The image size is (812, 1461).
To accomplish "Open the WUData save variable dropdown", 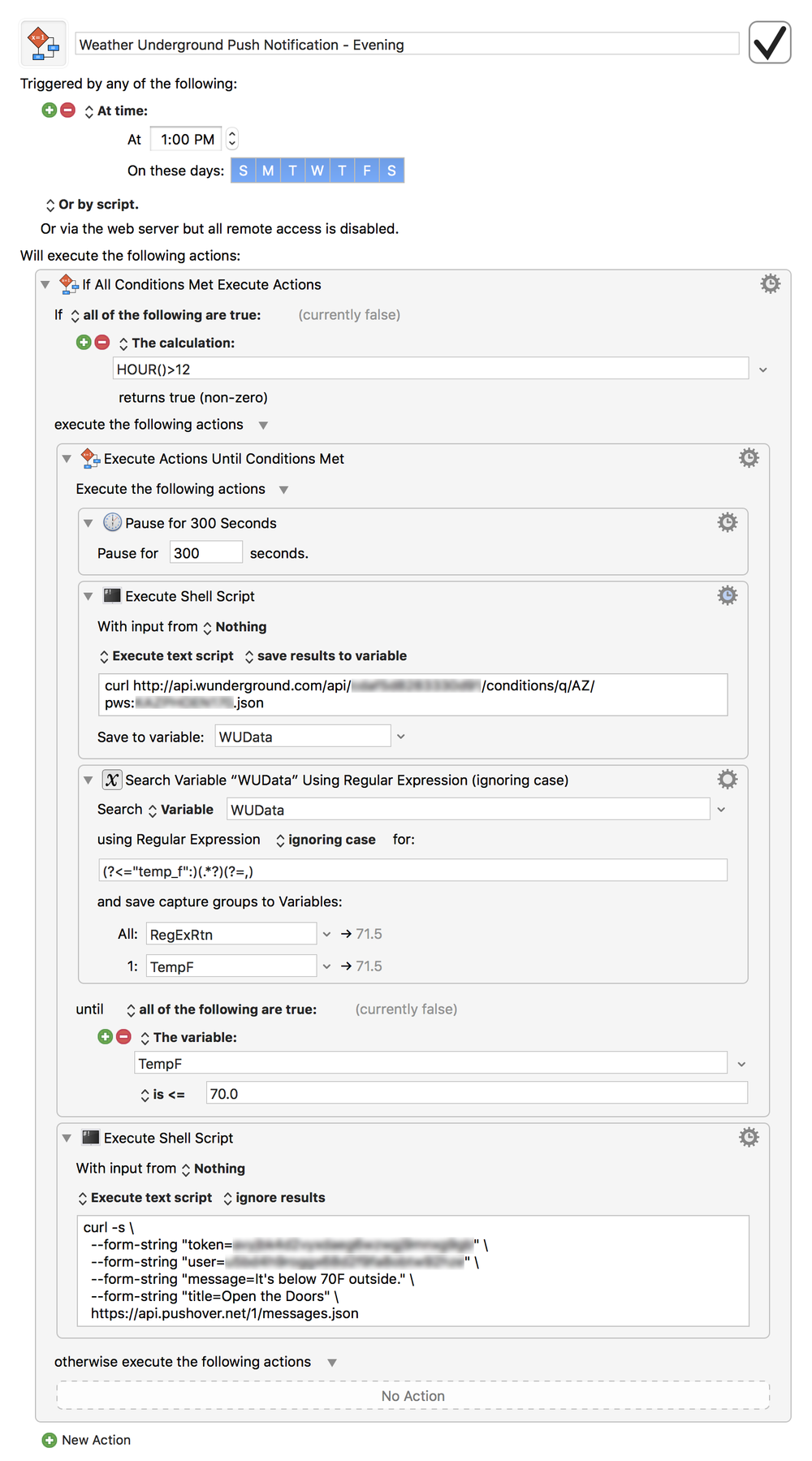I will pyautogui.click(x=400, y=737).
